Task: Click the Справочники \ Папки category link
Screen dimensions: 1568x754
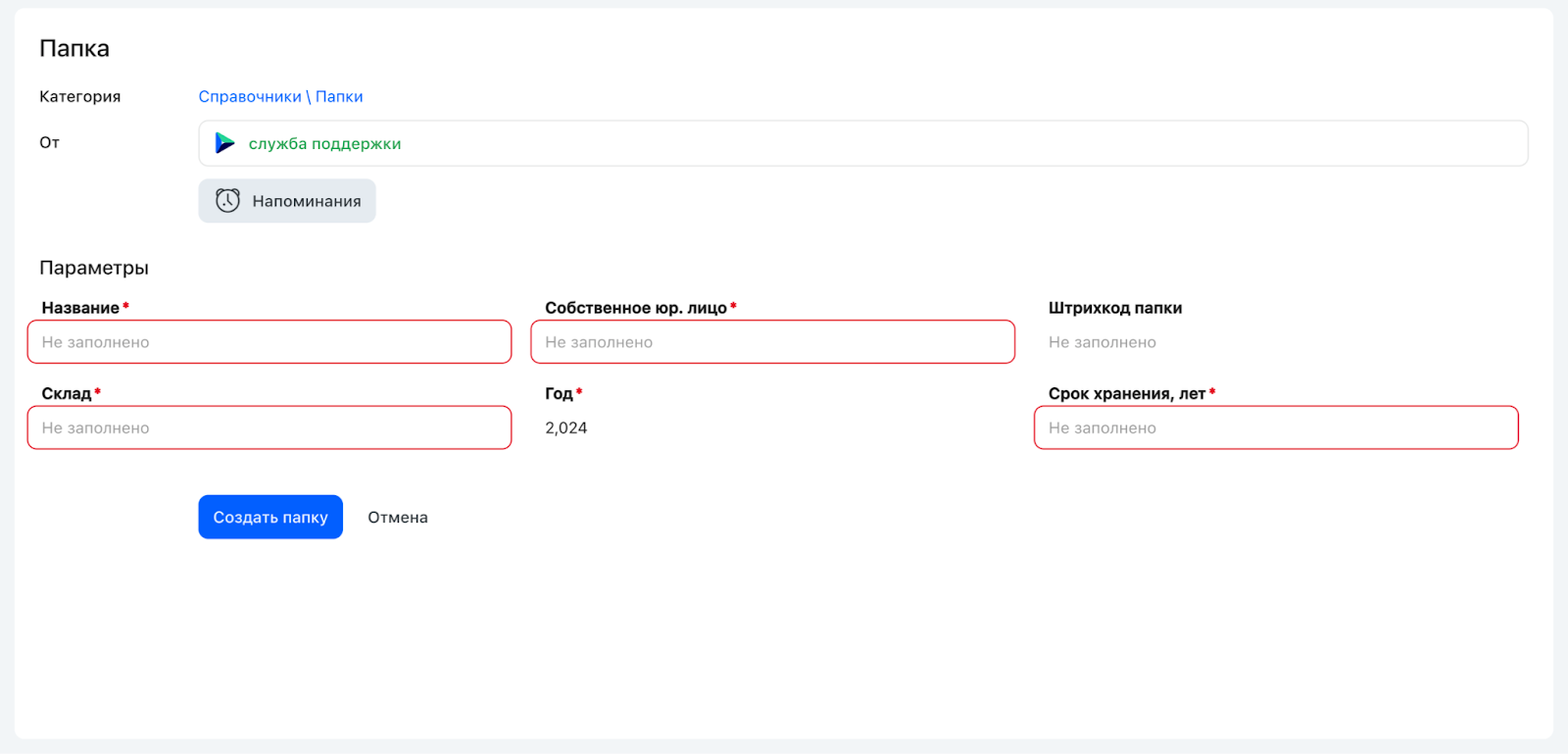Action: click(x=280, y=96)
